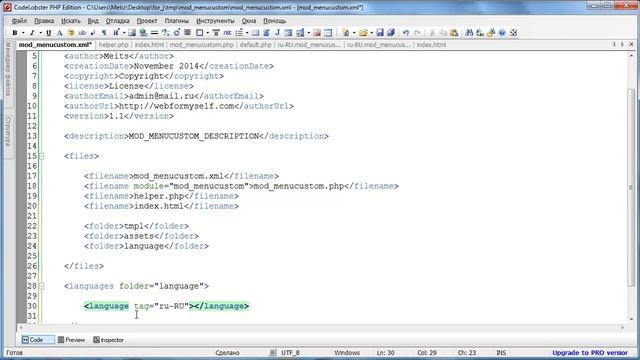Screen dimensions: 640x360
Task: Open the Правка menu
Action: click(x=44, y=21)
